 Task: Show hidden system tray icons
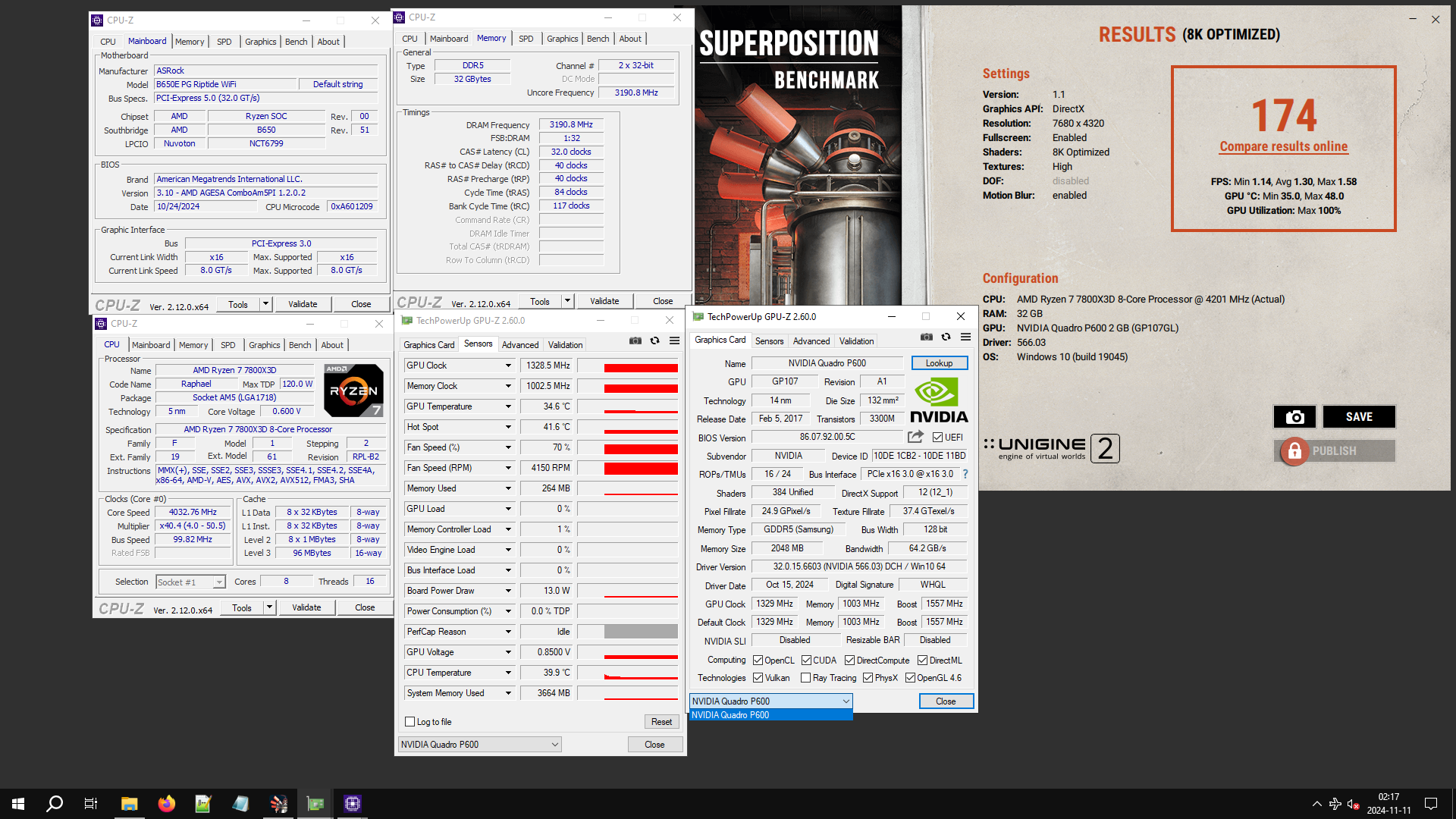pos(1317,804)
